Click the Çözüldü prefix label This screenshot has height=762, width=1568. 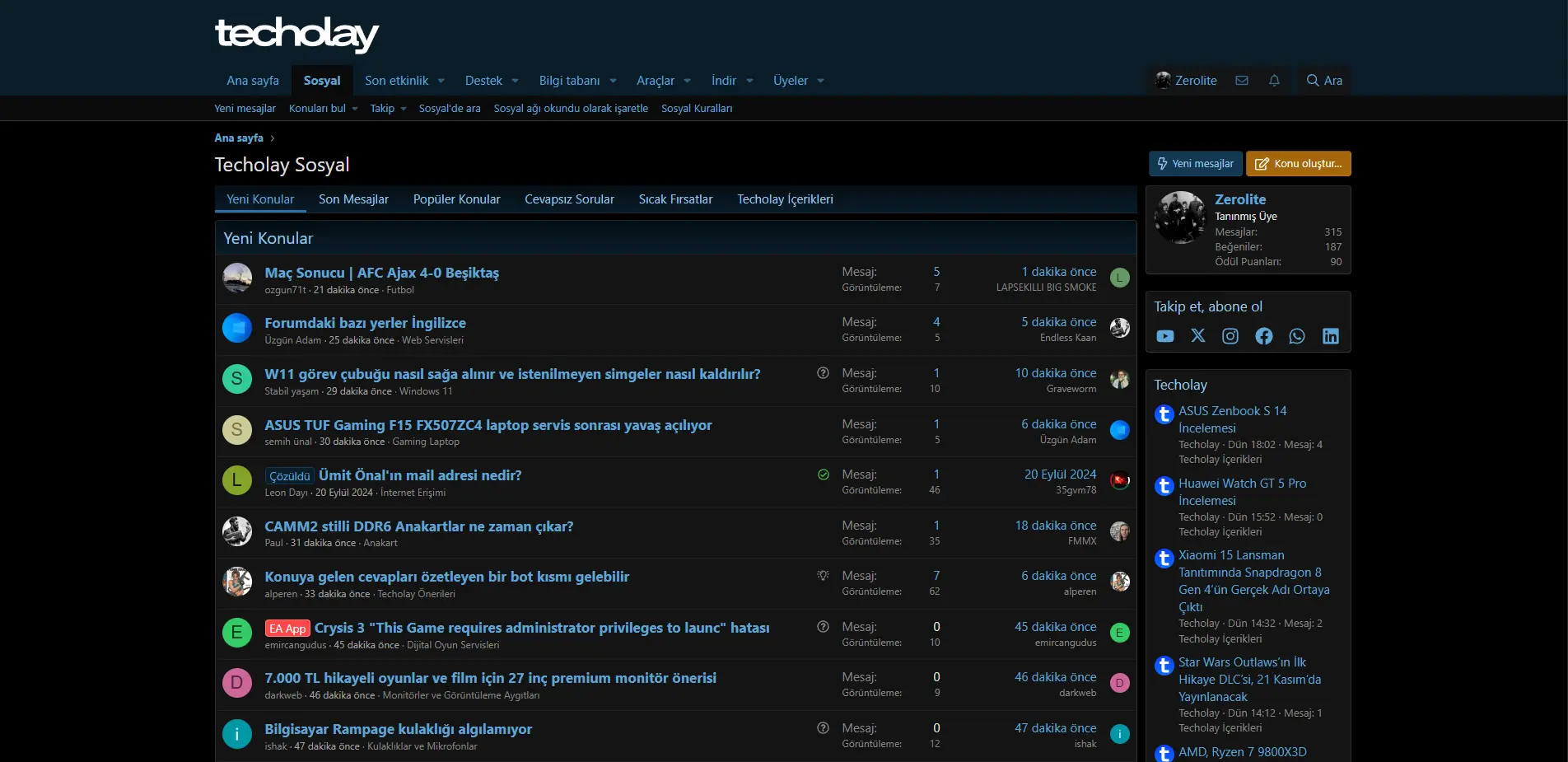(x=290, y=476)
